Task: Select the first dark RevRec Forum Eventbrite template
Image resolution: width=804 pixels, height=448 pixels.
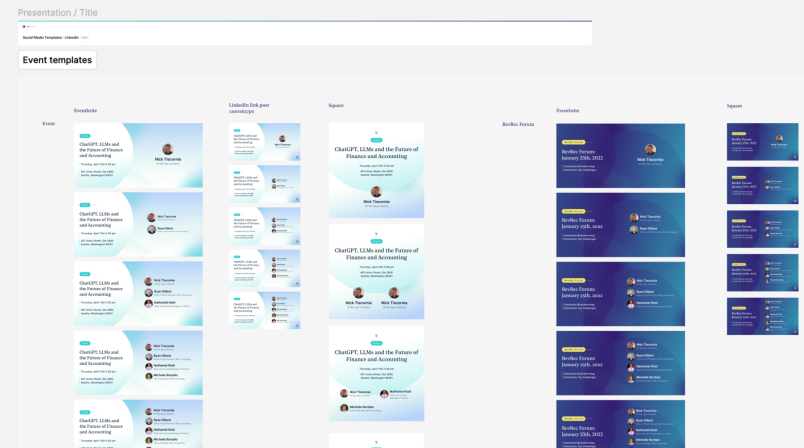Action: pyautogui.click(x=620, y=156)
